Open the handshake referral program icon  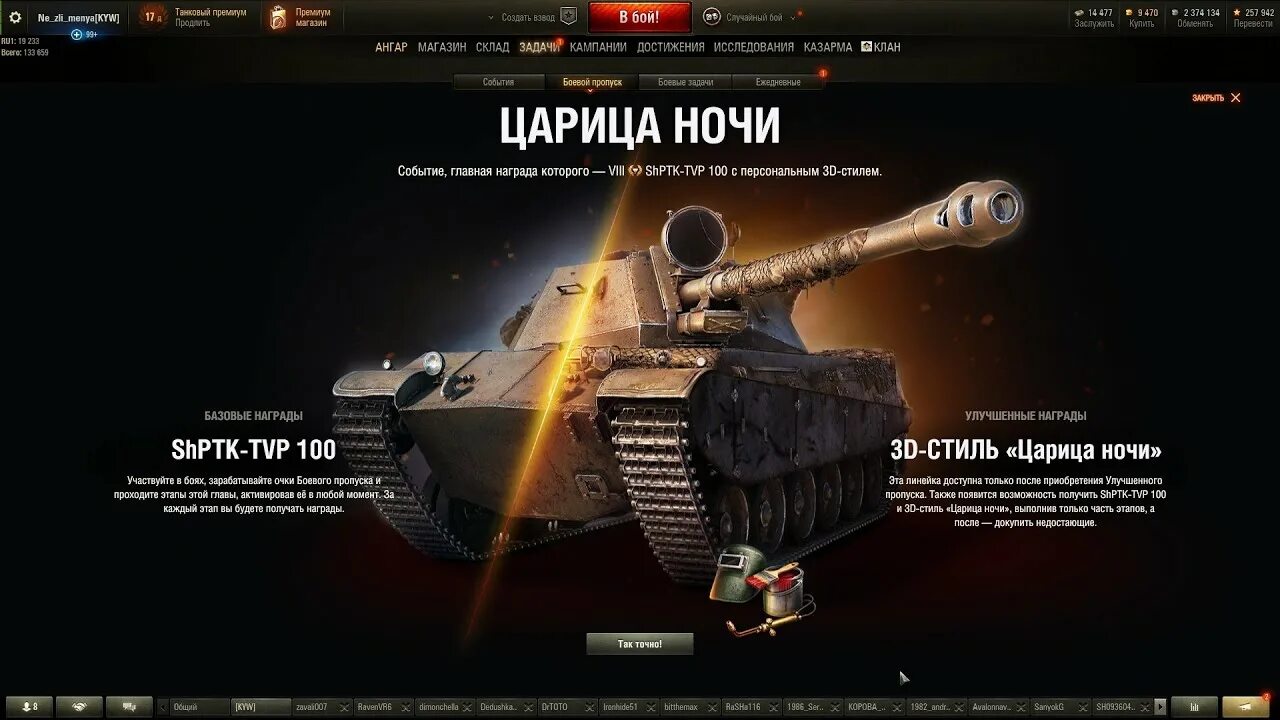pos(79,706)
